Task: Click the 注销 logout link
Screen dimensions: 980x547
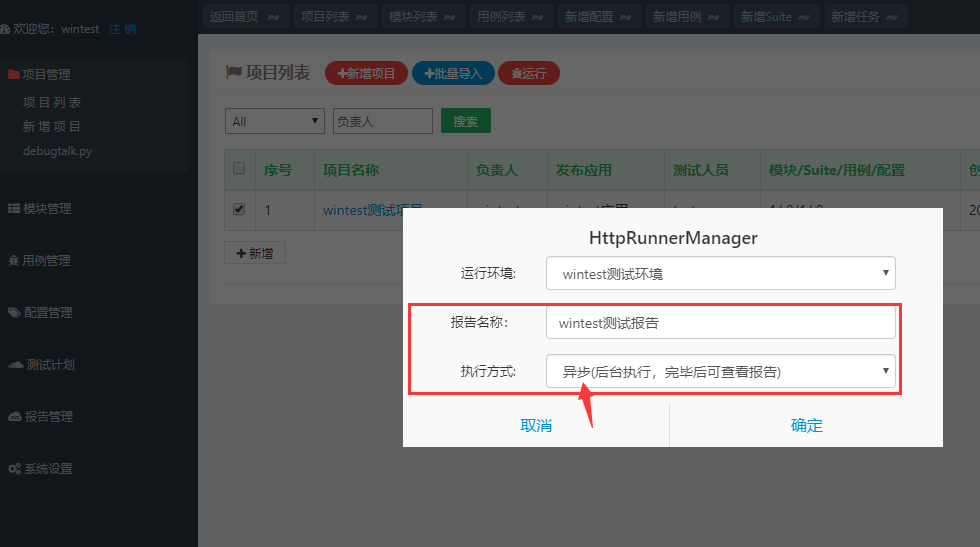Action: click(x=123, y=29)
